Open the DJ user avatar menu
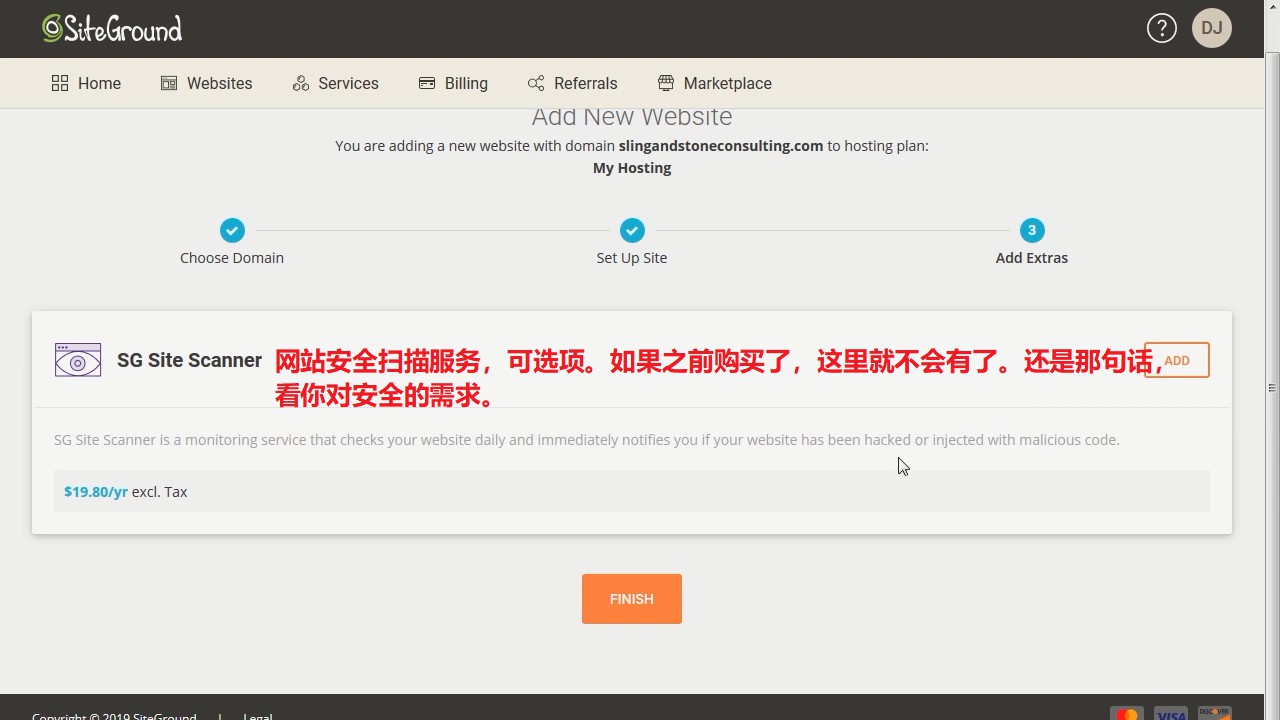 click(1211, 28)
